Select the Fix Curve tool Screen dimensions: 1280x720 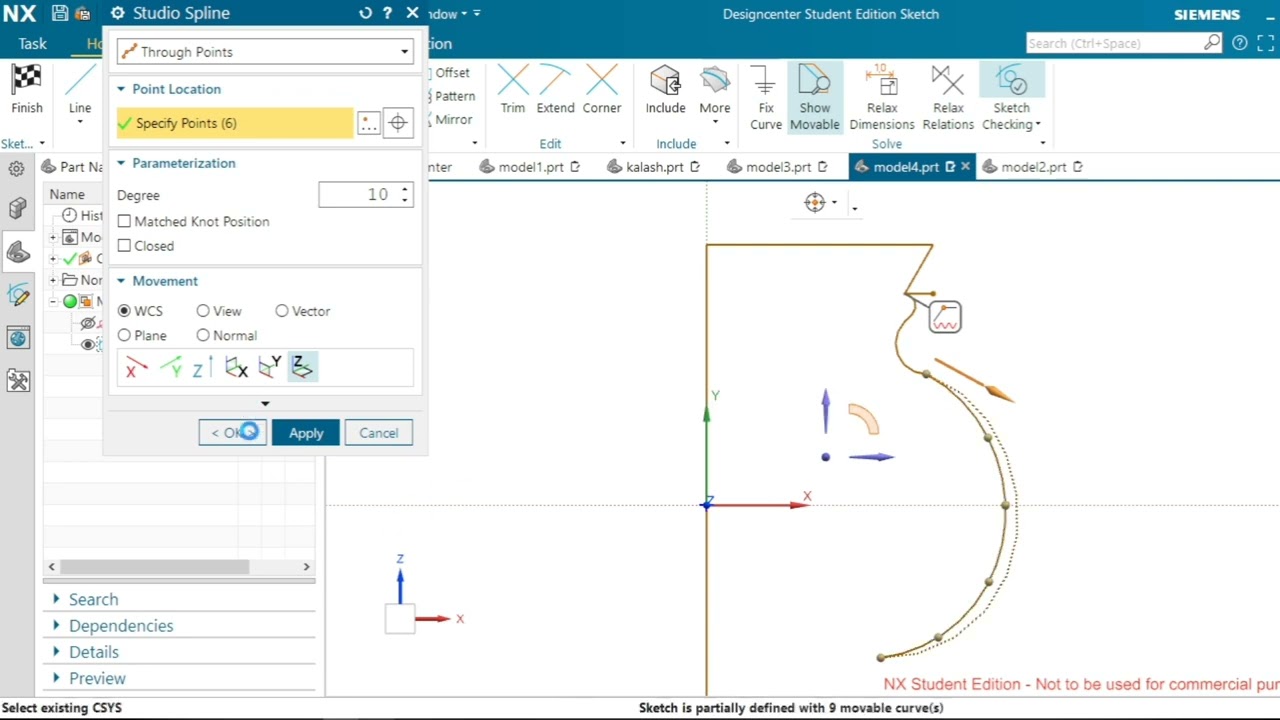tap(765, 96)
